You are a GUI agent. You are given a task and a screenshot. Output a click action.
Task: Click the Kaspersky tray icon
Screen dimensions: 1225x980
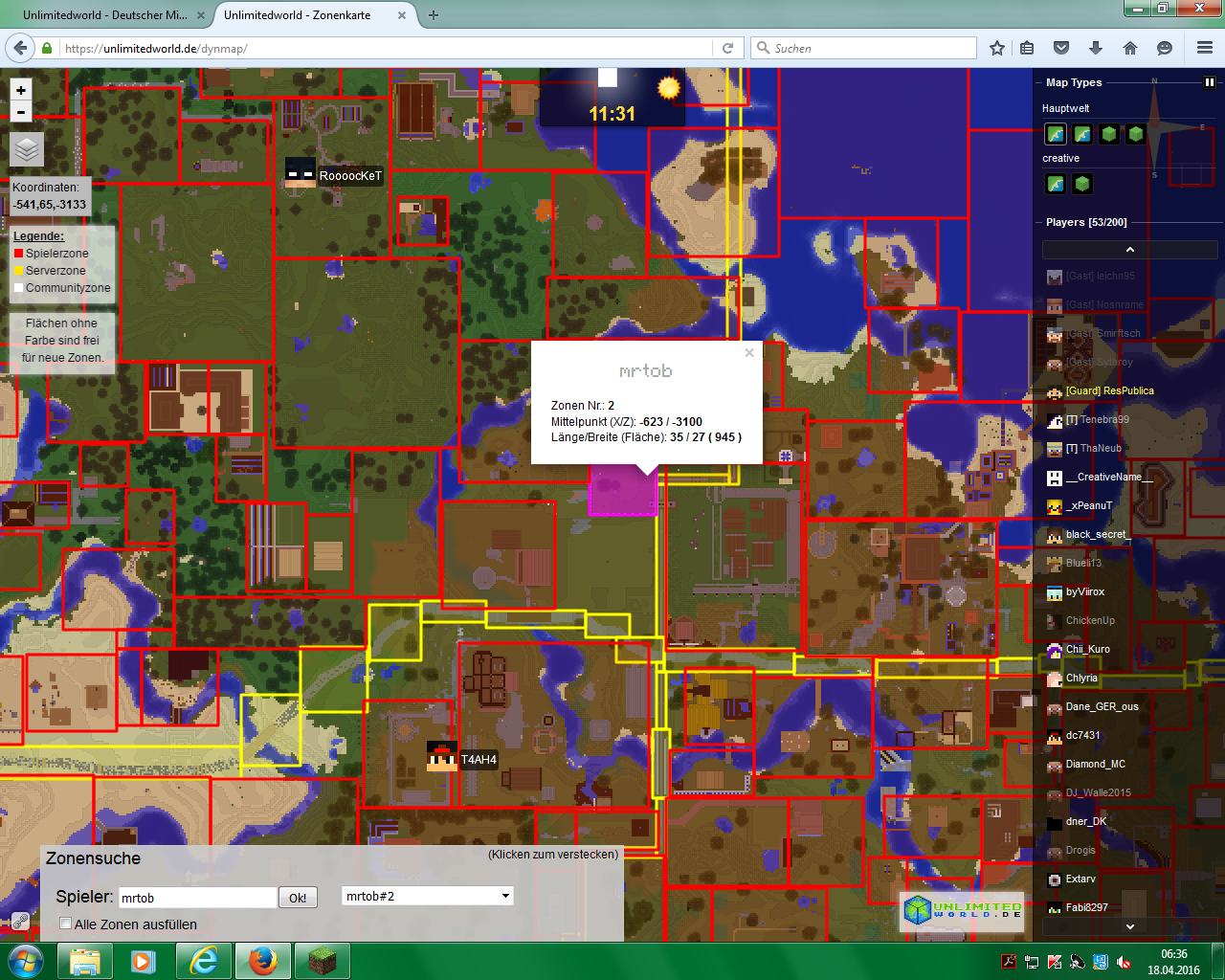point(1055,962)
